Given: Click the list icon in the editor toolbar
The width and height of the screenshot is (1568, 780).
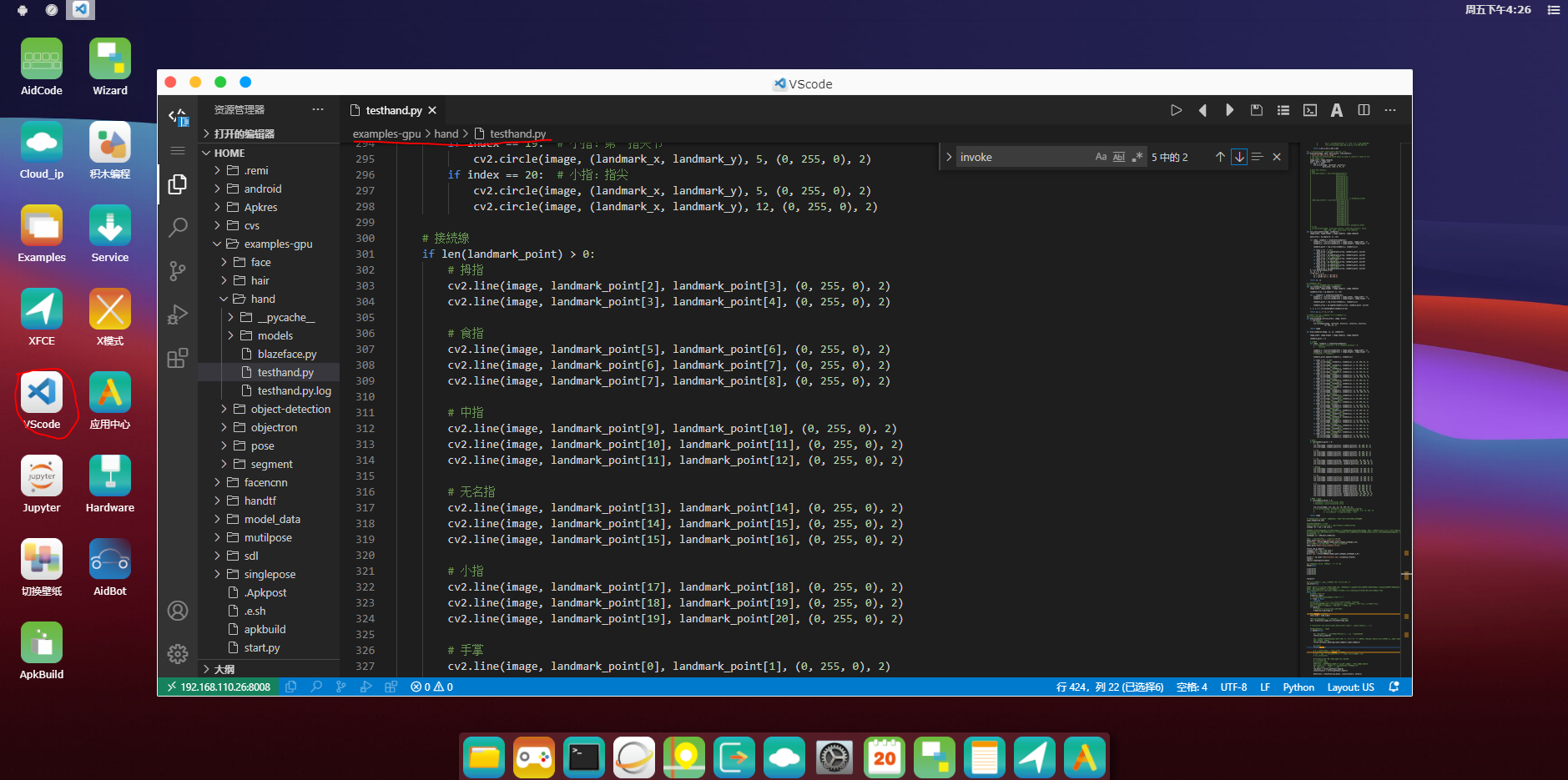Looking at the screenshot, I should pos(1283,110).
